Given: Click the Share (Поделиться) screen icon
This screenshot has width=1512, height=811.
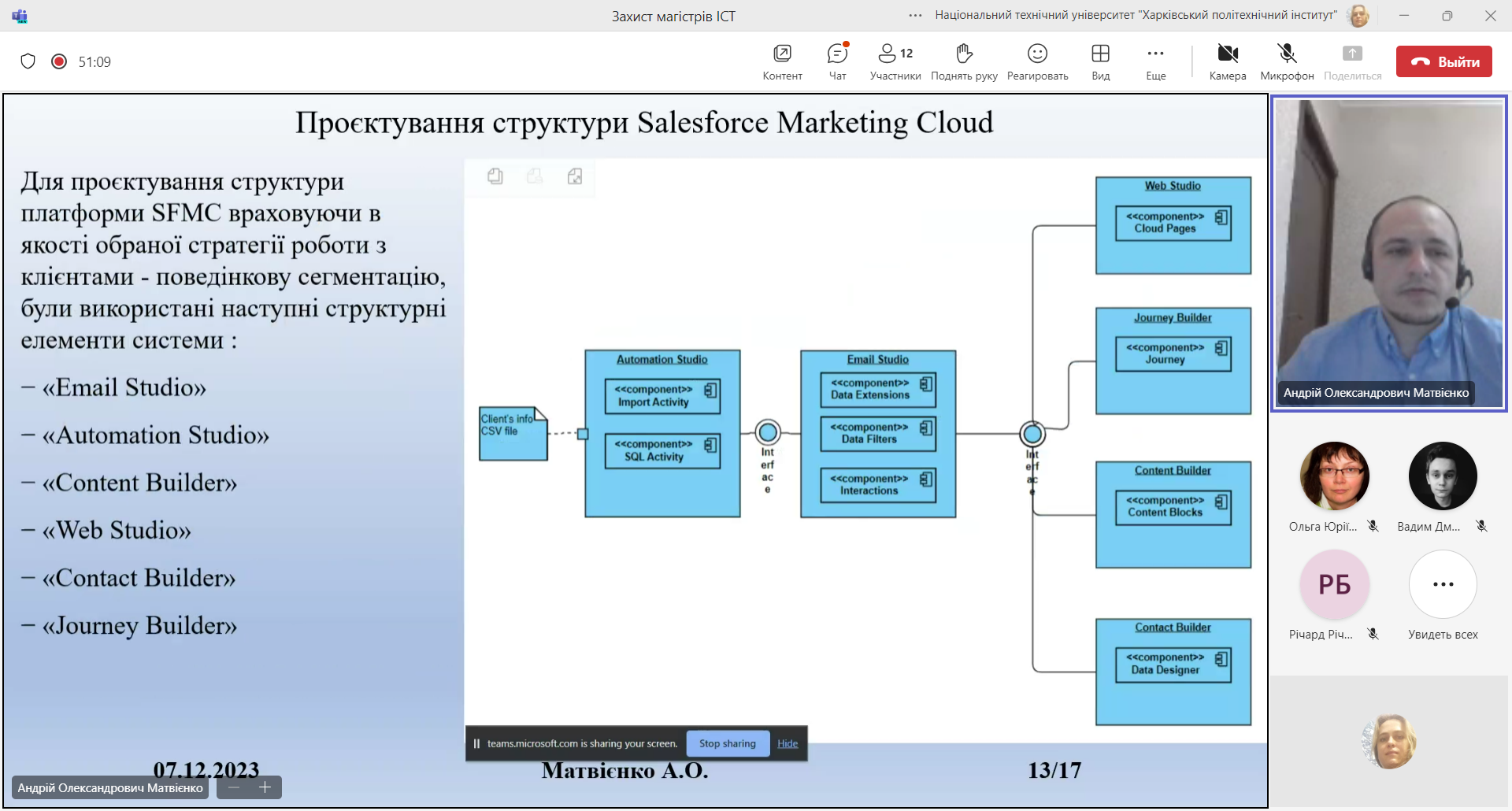Looking at the screenshot, I should click(x=1352, y=61).
